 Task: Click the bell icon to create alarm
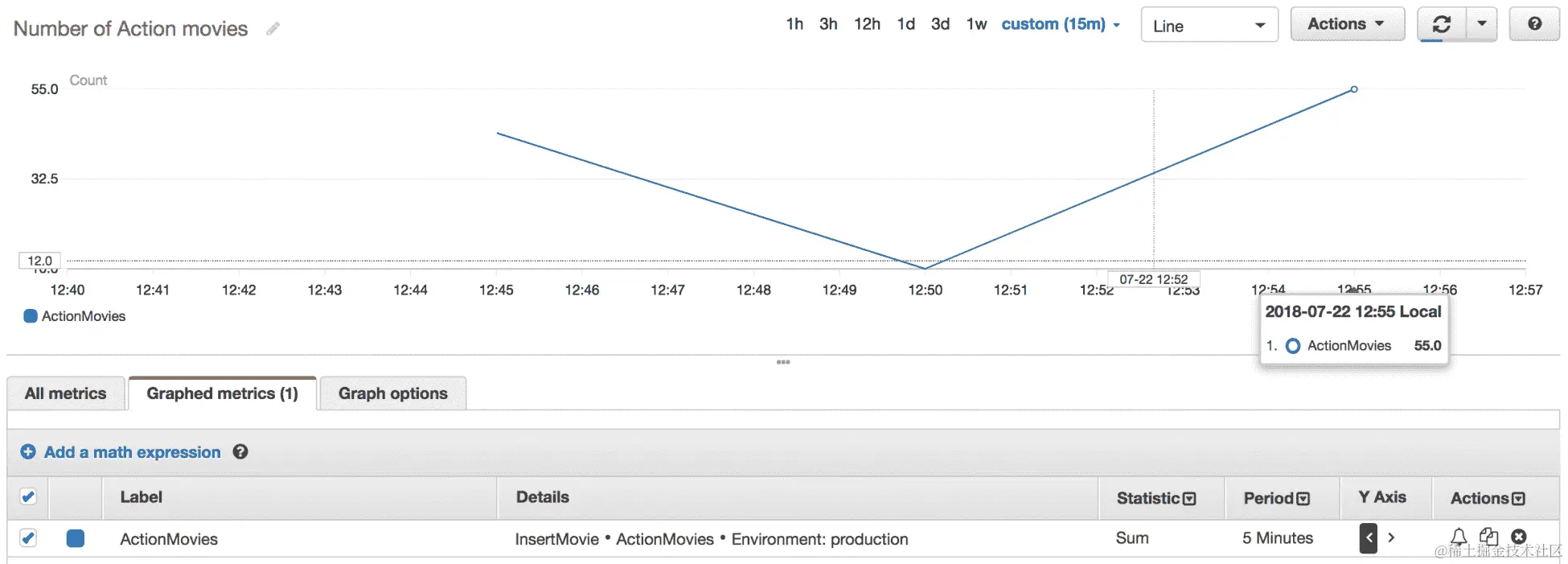point(1459,537)
